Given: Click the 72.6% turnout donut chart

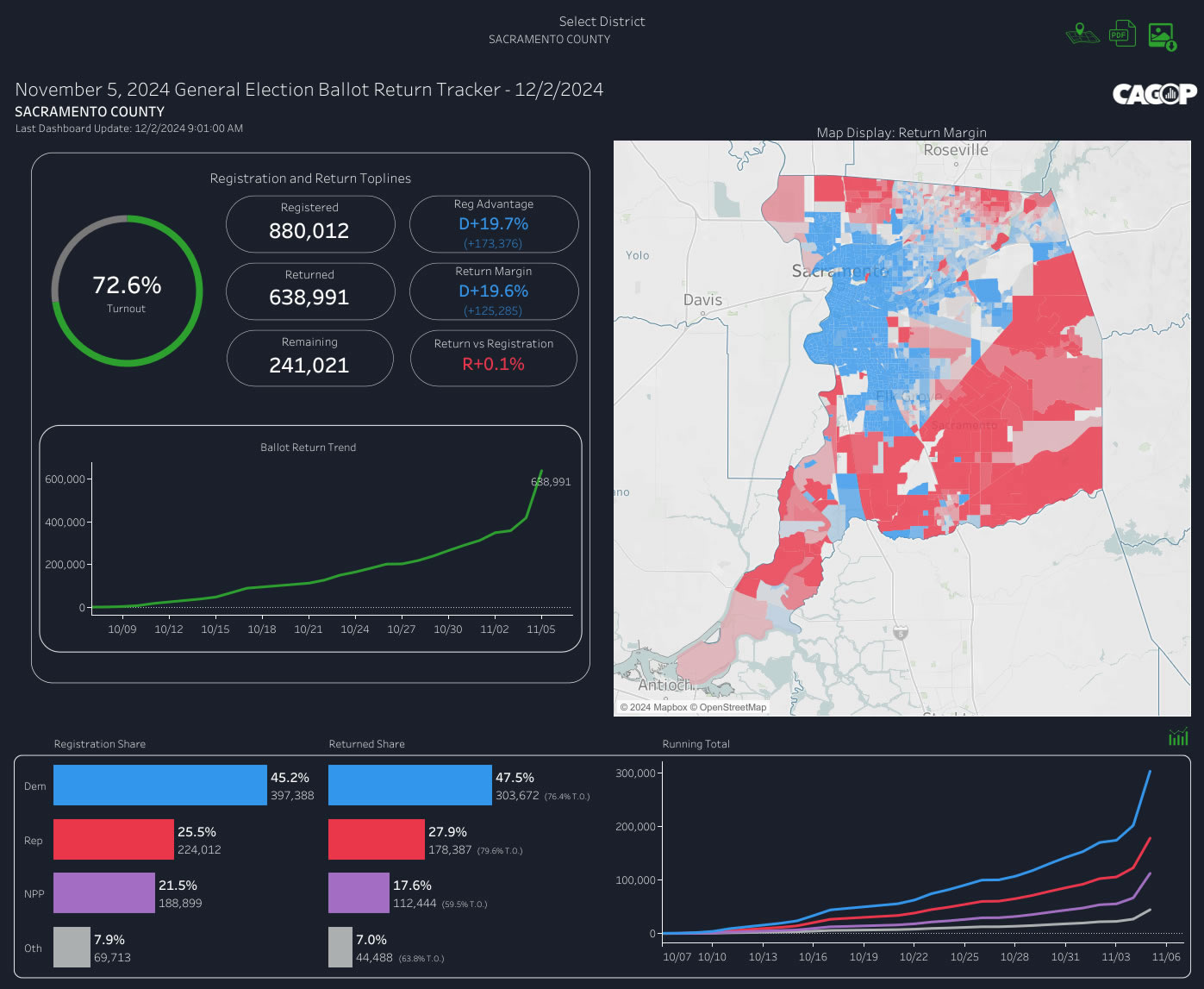Looking at the screenshot, I should [x=127, y=291].
